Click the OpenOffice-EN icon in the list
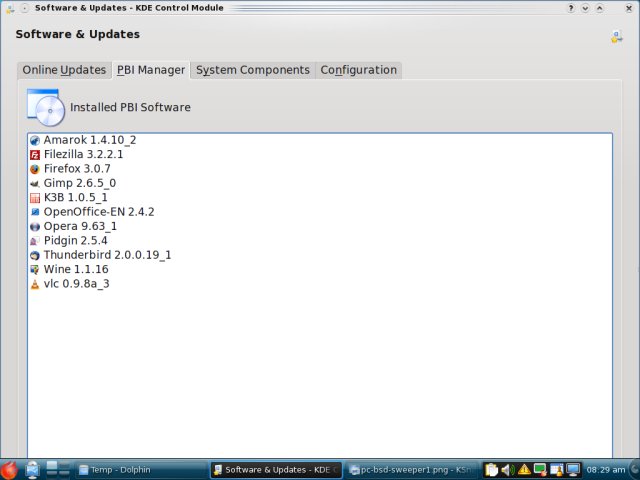 click(x=35, y=212)
